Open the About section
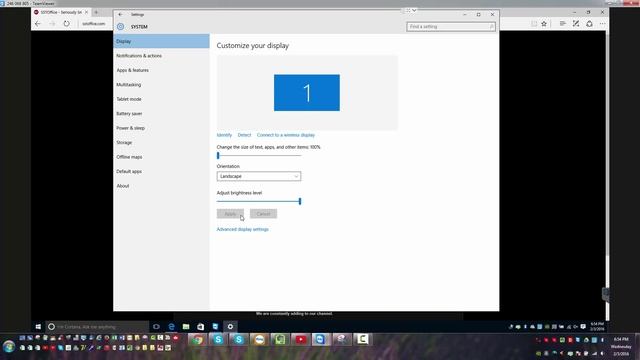 162,186
